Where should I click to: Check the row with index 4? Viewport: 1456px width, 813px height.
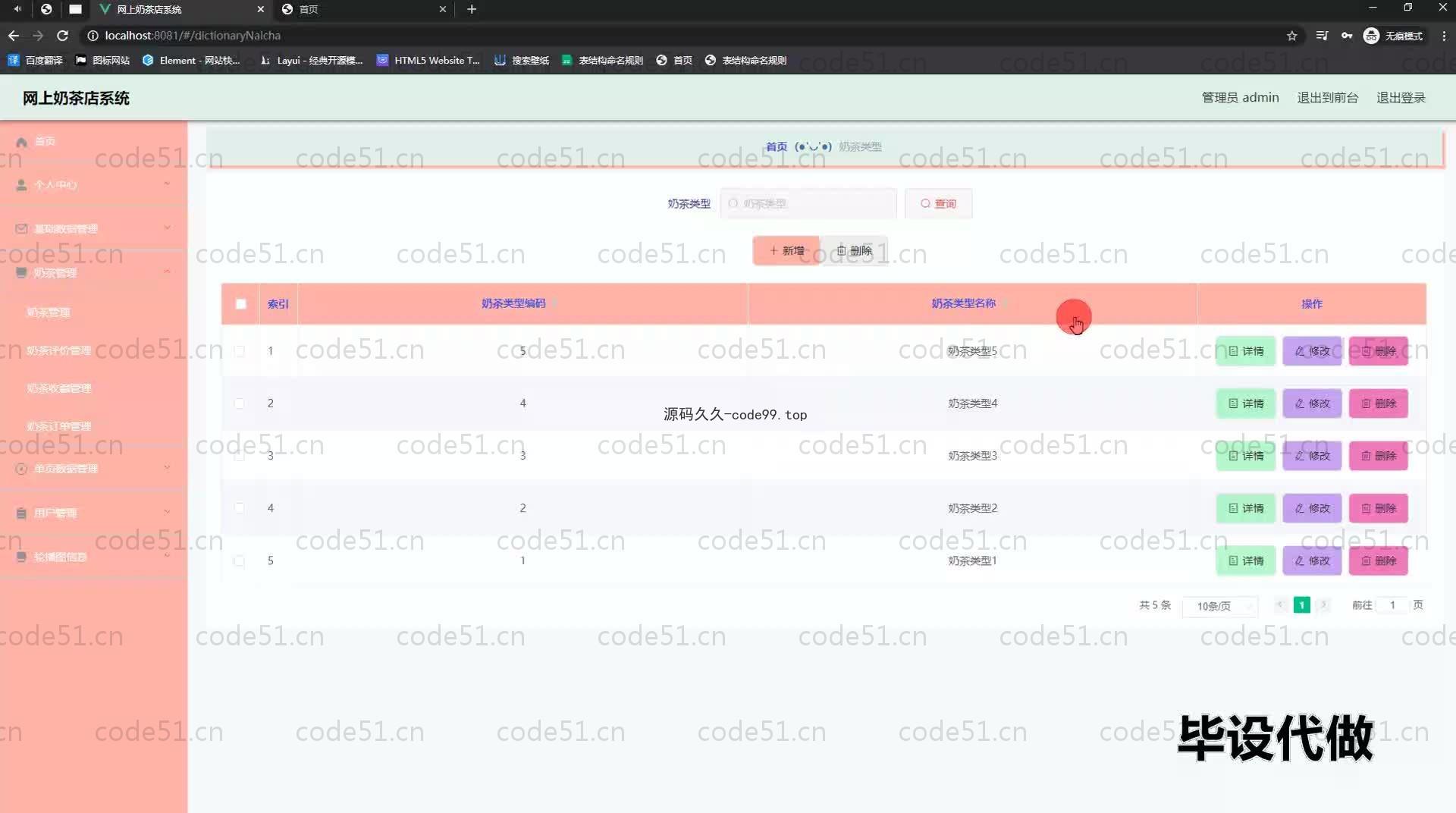click(239, 507)
